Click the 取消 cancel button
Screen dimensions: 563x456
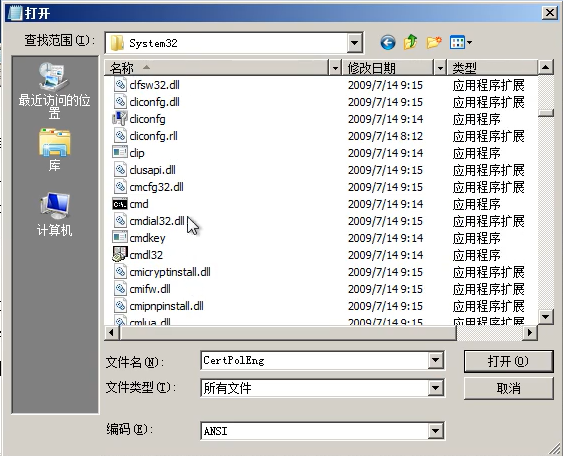click(508, 388)
